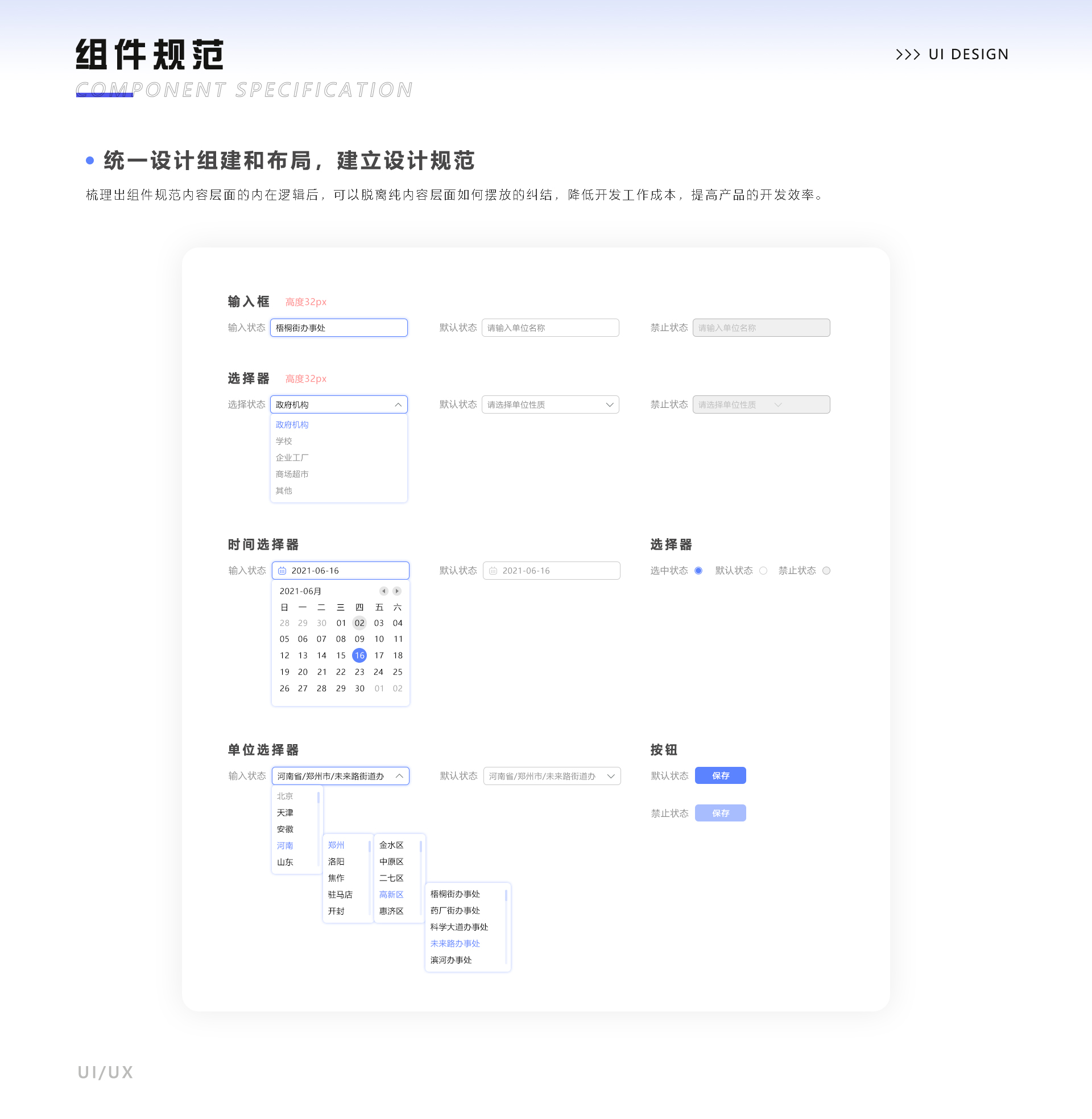Click calendar icon in default date field
The image size is (1092, 1119).
493,571
